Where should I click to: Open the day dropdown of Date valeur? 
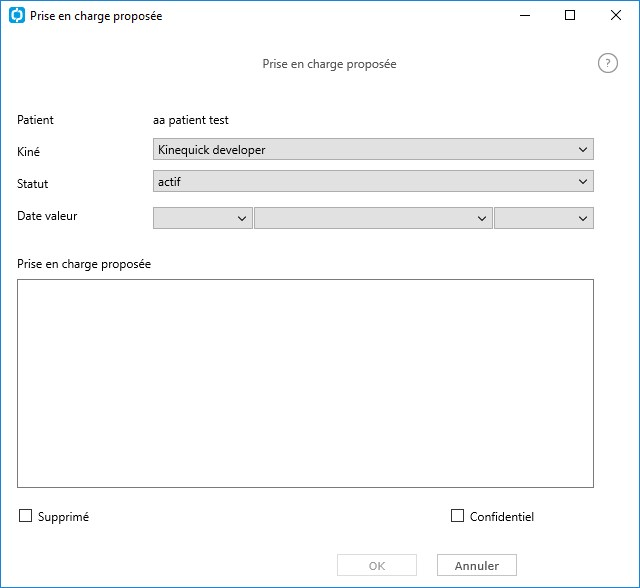click(202, 218)
